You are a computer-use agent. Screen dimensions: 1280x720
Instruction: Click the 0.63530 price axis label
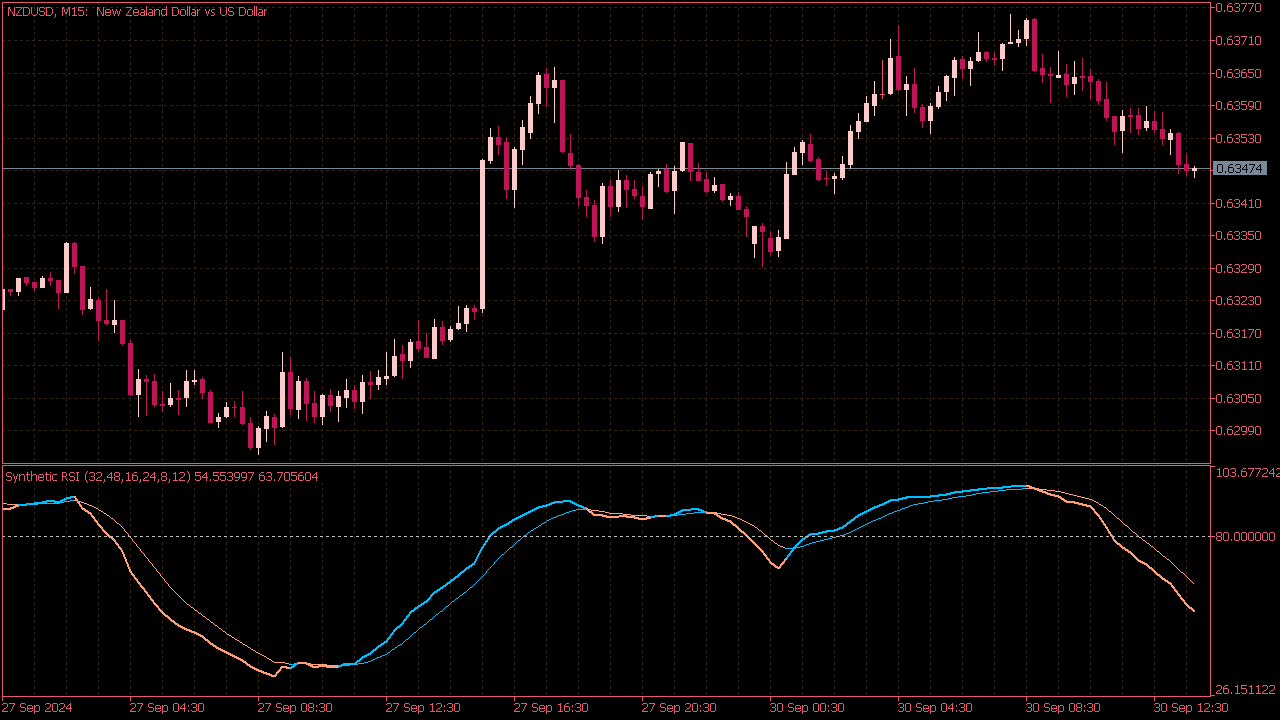[1238, 138]
